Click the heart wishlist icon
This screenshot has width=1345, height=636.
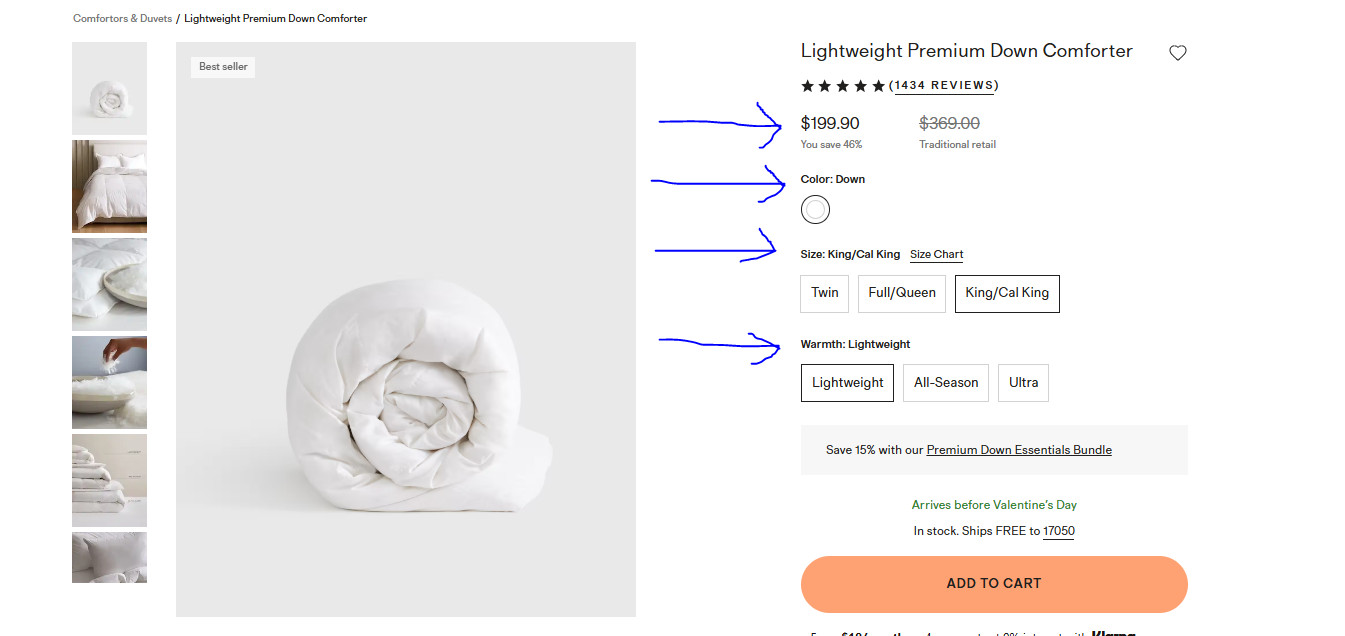pyautogui.click(x=1177, y=52)
